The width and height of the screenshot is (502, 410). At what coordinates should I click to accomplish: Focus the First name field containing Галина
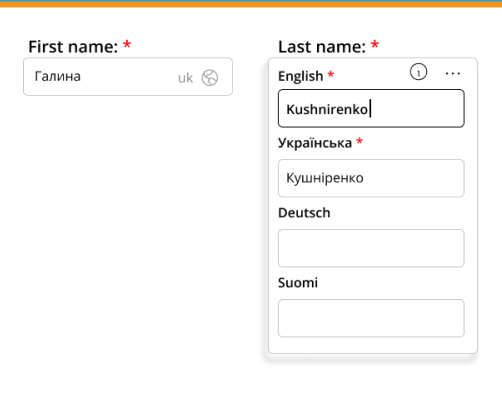pos(128,77)
